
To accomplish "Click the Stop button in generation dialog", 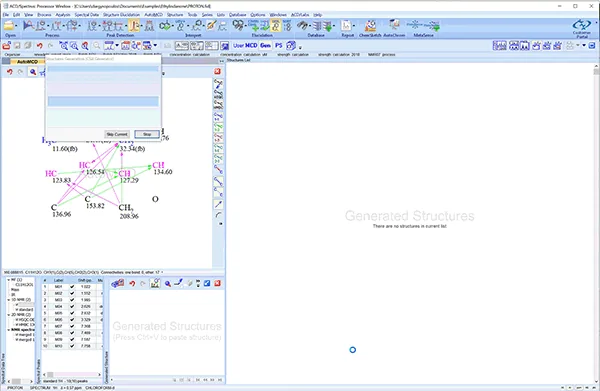I will pos(147,134).
